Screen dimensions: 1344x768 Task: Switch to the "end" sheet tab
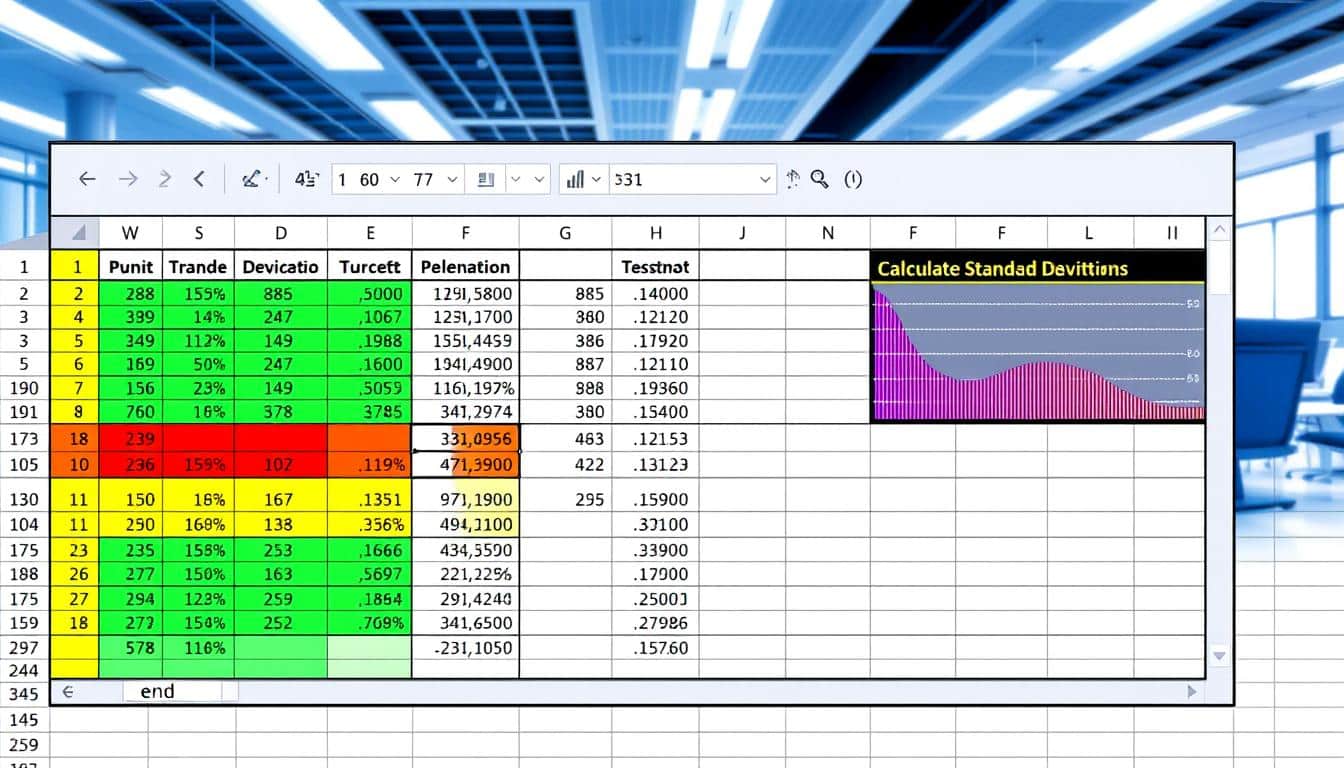click(157, 691)
